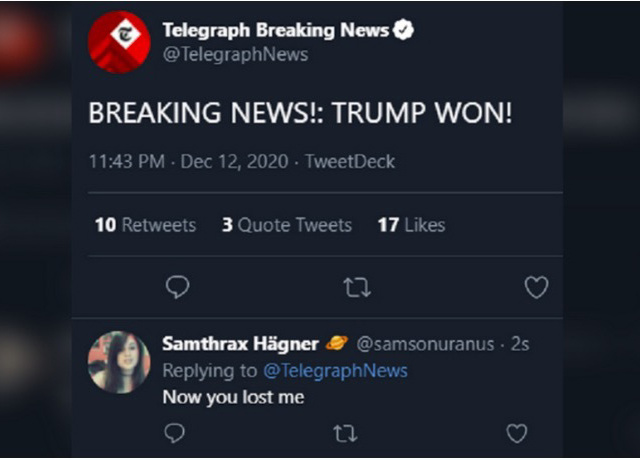Open the Telegraph Breaking News display name
The height and width of the screenshot is (460, 640).
(x=275, y=30)
